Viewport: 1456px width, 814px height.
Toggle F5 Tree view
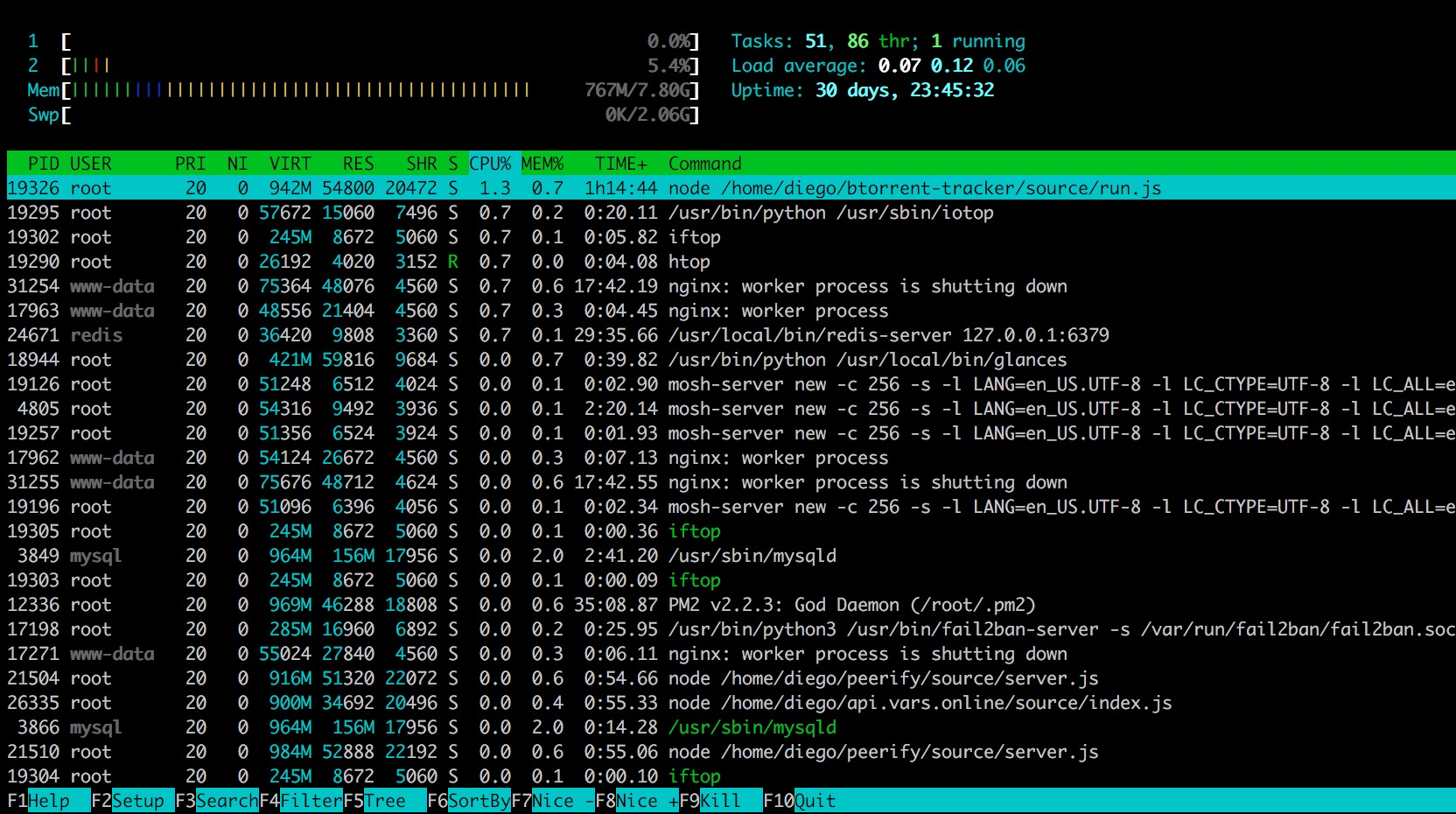tap(385, 801)
